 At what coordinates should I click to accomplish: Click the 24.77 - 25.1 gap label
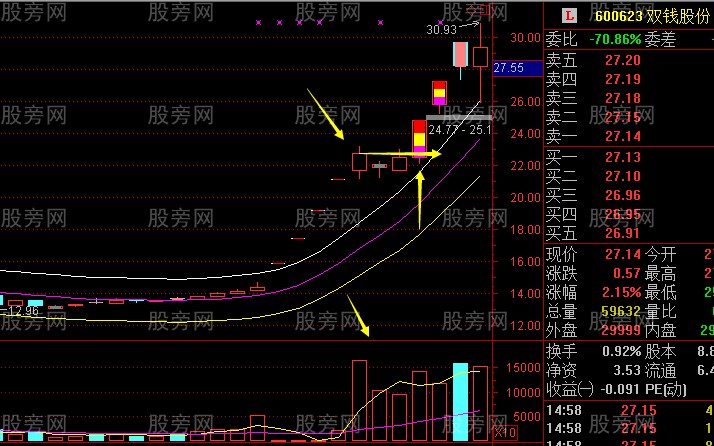pos(460,130)
